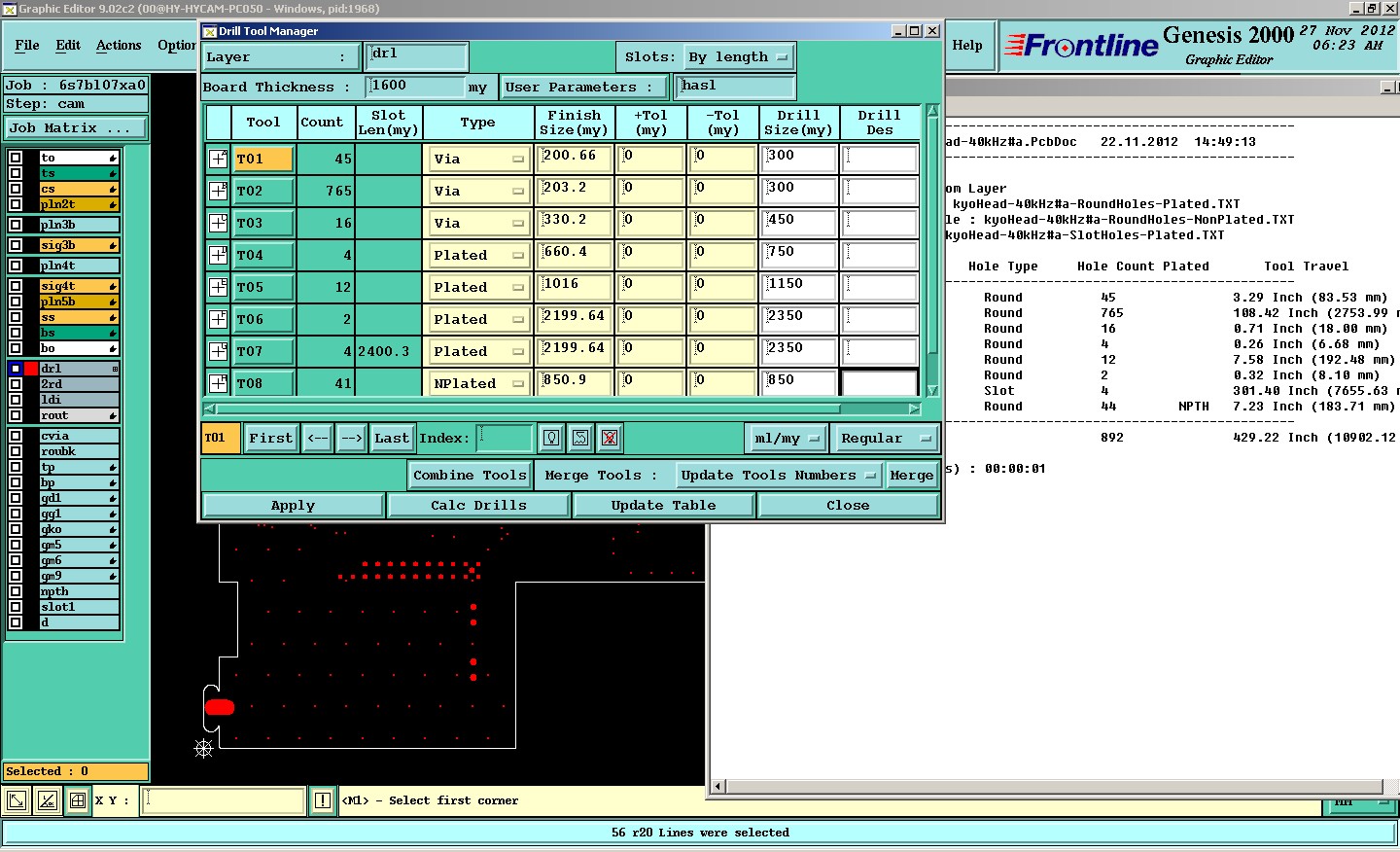Viewport: 1400px width, 852px height.
Task: Toggle the 'bo' layer checkbox
Action: point(16,348)
